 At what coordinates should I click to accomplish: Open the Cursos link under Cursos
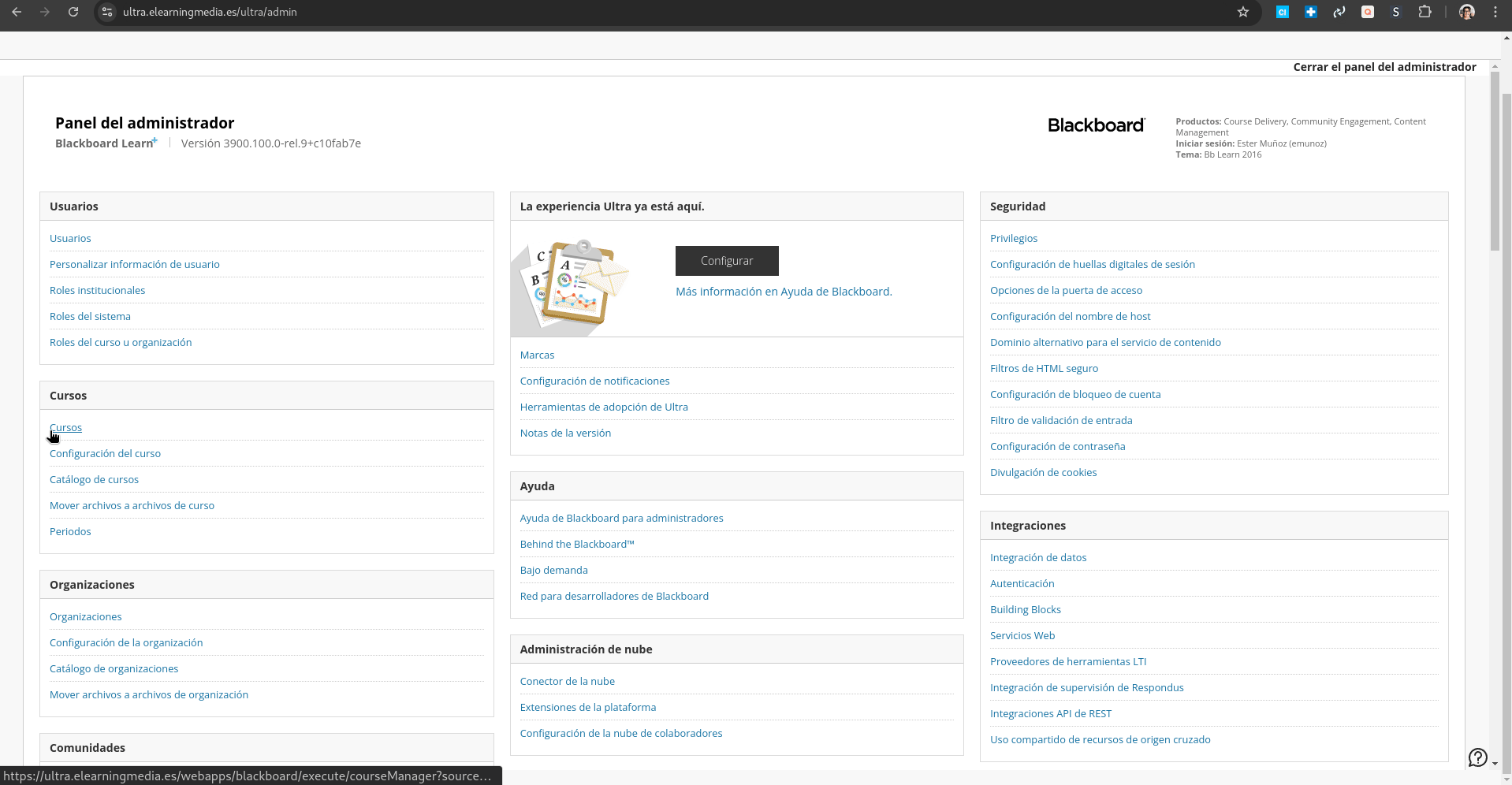point(66,427)
